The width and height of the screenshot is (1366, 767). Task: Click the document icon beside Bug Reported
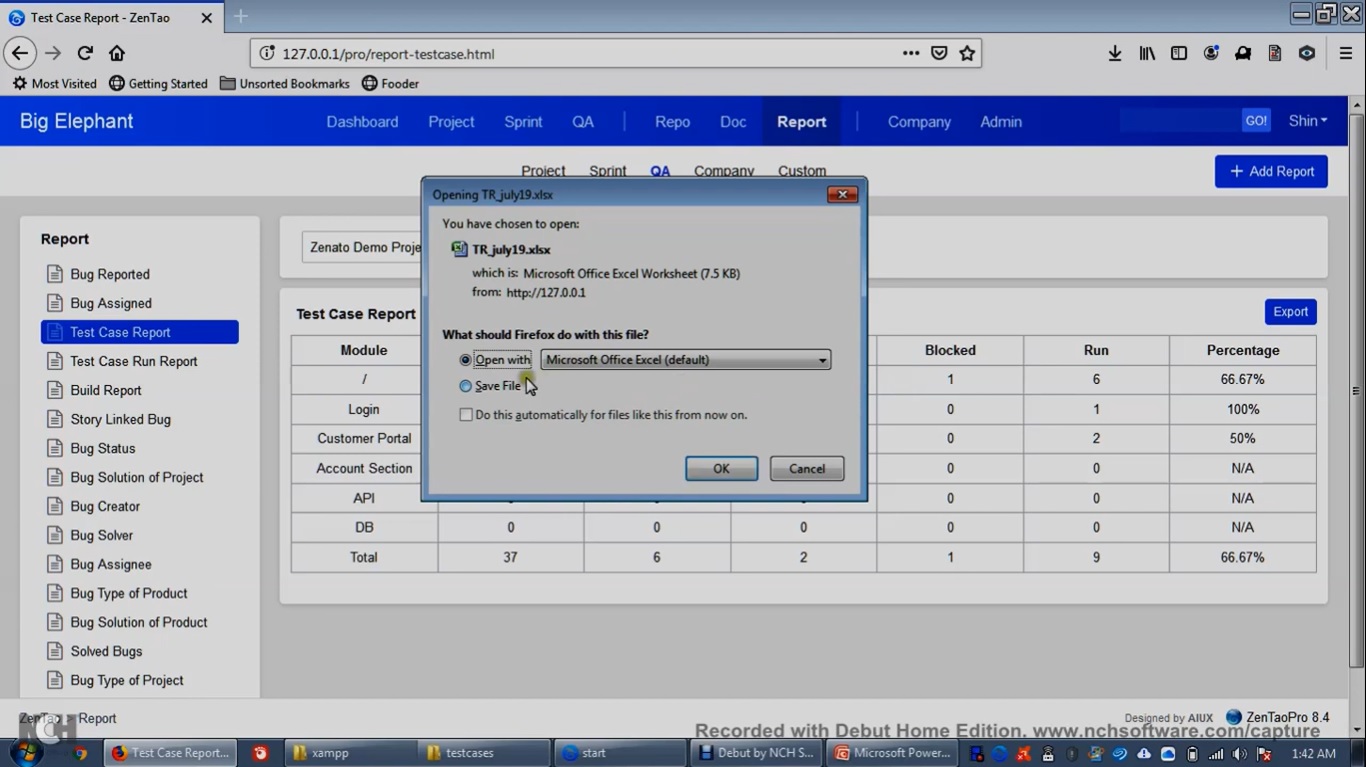coord(54,274)
